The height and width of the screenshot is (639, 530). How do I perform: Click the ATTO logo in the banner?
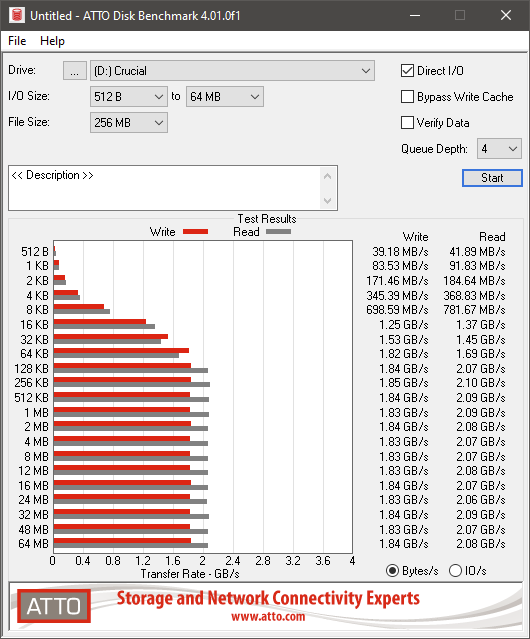[x=54, y=606]
